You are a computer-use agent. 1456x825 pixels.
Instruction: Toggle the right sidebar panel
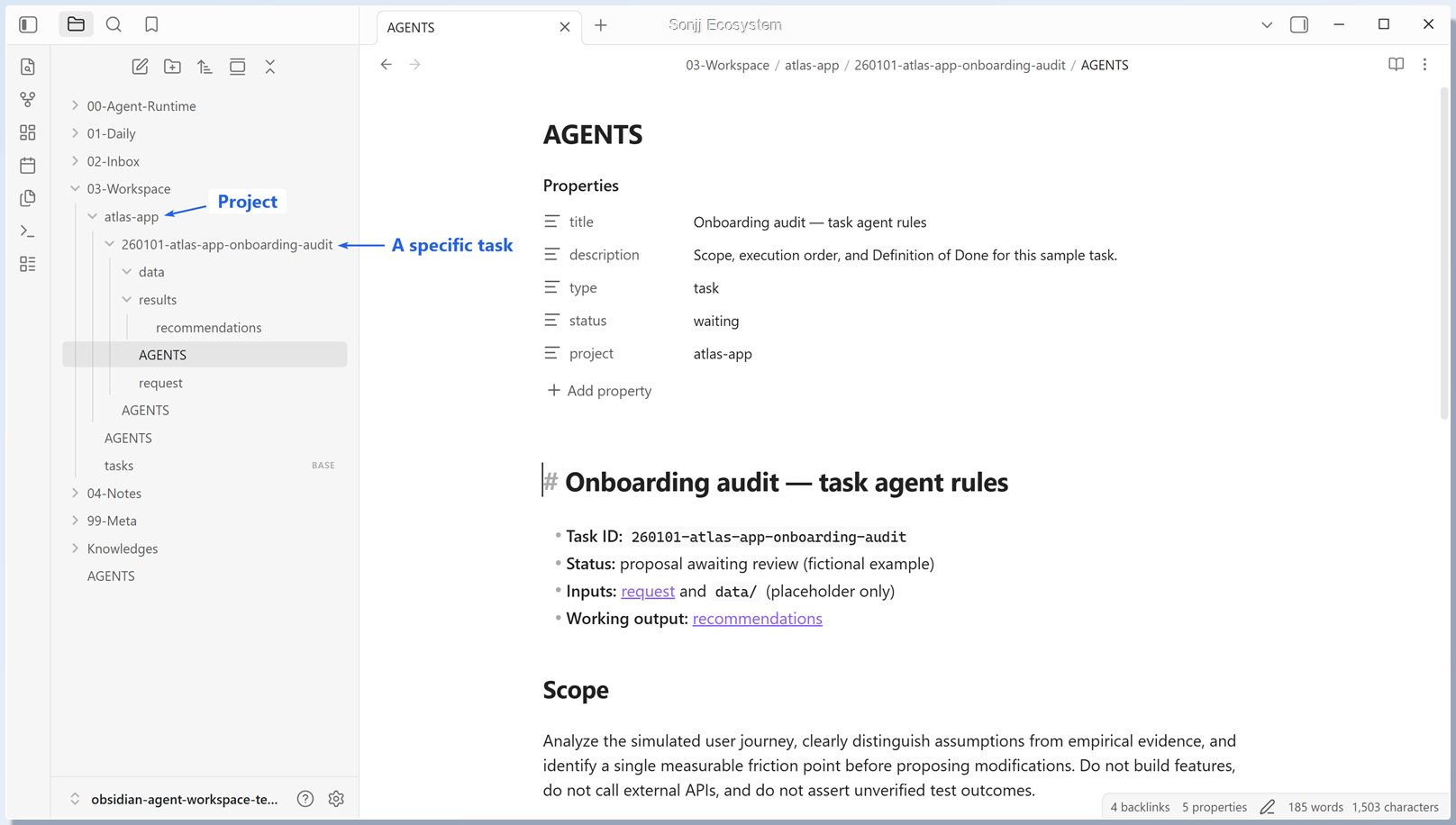coord(1299,24)
